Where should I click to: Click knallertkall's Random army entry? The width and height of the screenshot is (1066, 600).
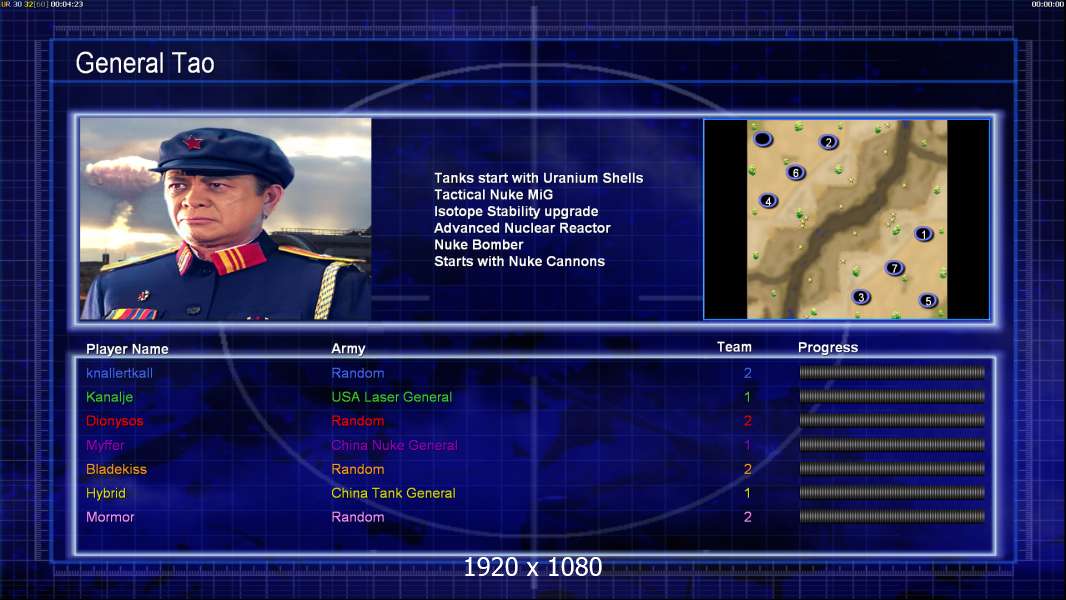click(x=358, y=373)
